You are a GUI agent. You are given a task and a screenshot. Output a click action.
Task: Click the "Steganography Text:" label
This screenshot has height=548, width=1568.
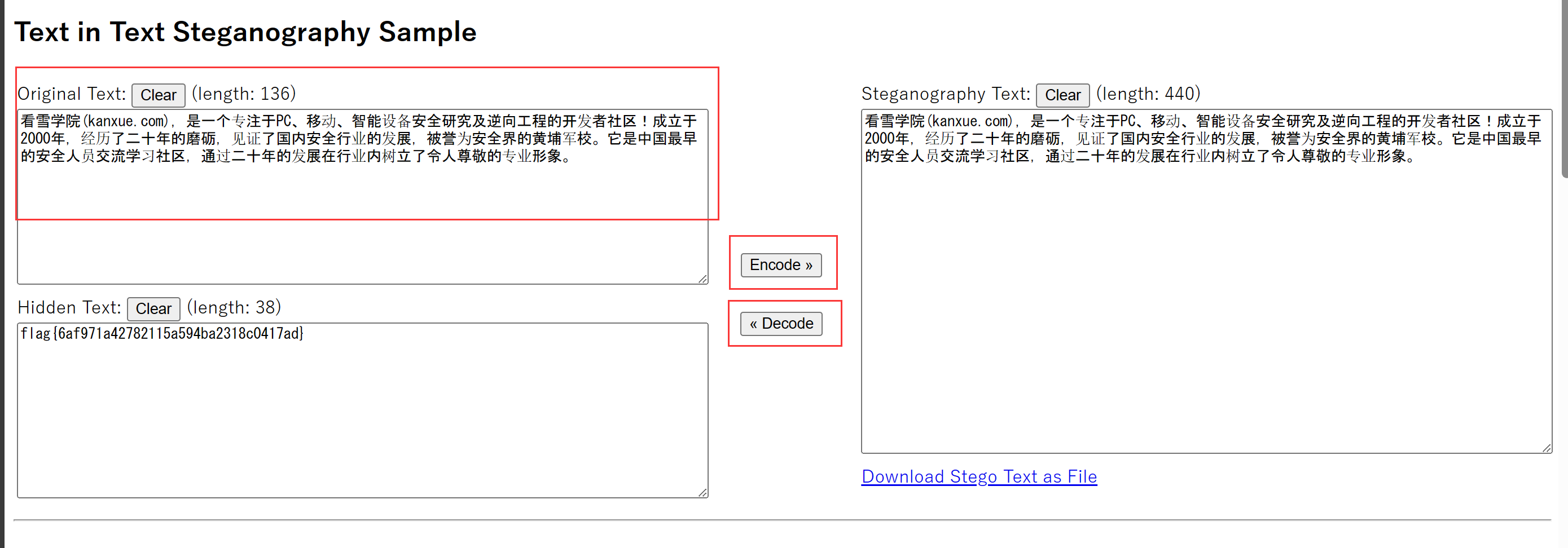[x=945, y=94]
